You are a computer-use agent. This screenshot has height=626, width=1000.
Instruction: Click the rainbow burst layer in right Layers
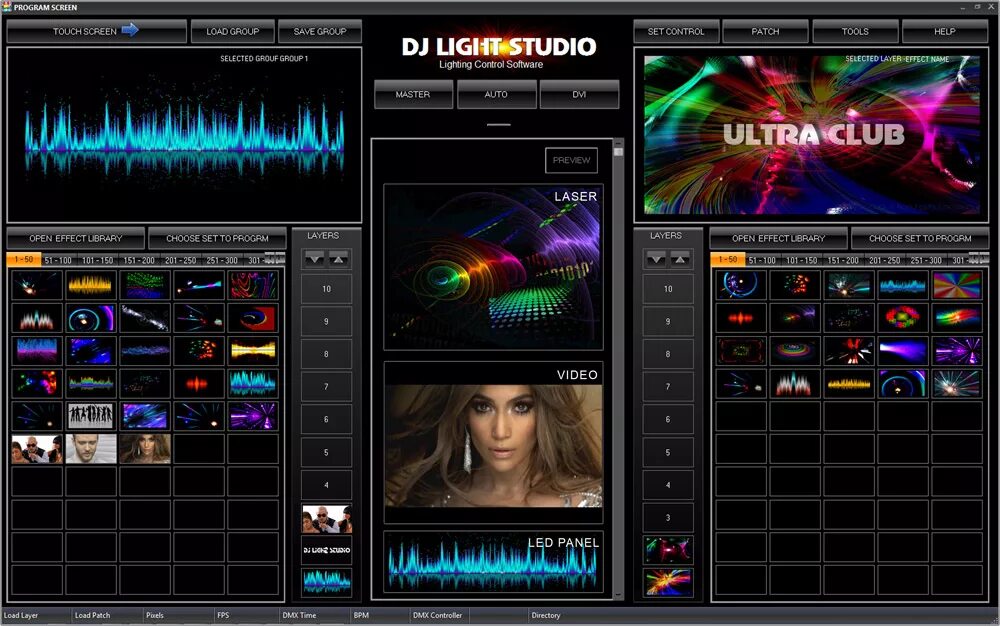click(668, 582)
